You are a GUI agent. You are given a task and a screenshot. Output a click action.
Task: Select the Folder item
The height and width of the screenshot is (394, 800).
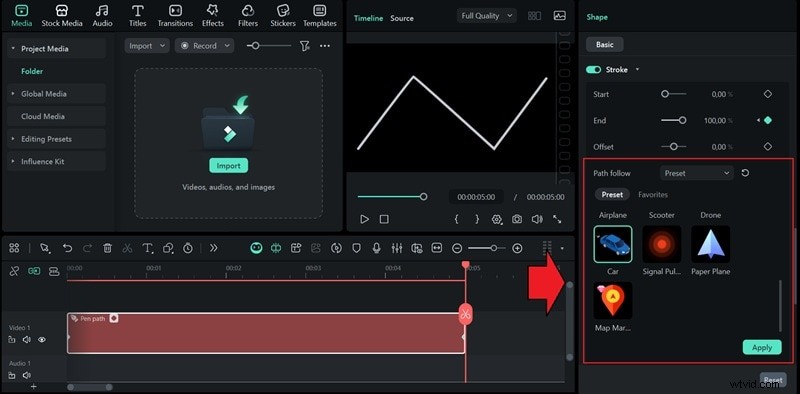point(32,71)
